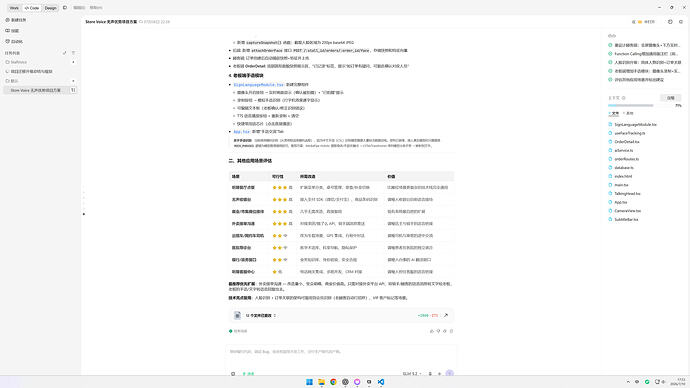Click the new task plus icon in sidebar

click(x=7, y=20)
